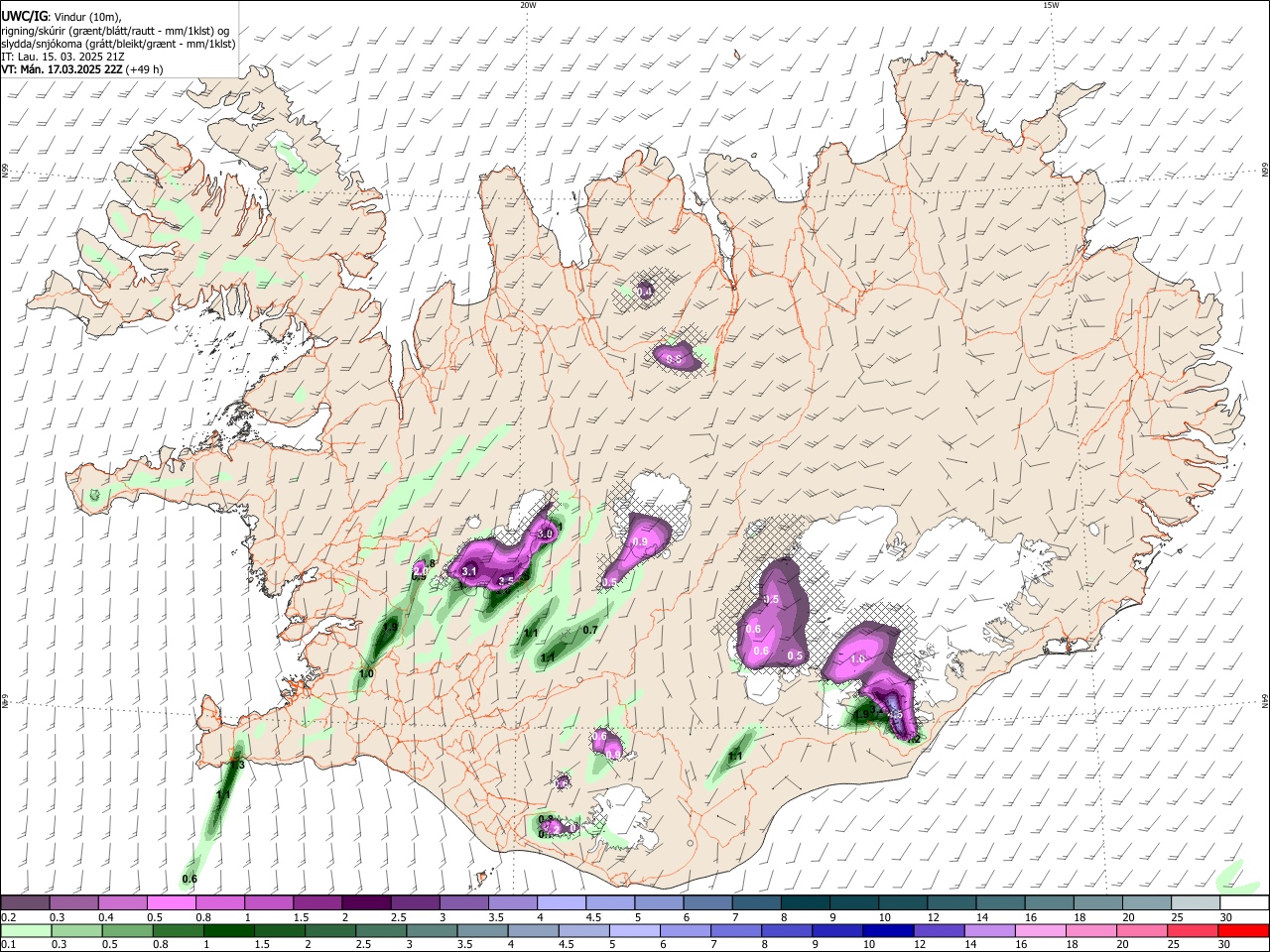Image resolution: width=1270 pixels, height=952 pixels.
Task: Click the '0.4' snow value in north Iceland
Action: (645, 292)
